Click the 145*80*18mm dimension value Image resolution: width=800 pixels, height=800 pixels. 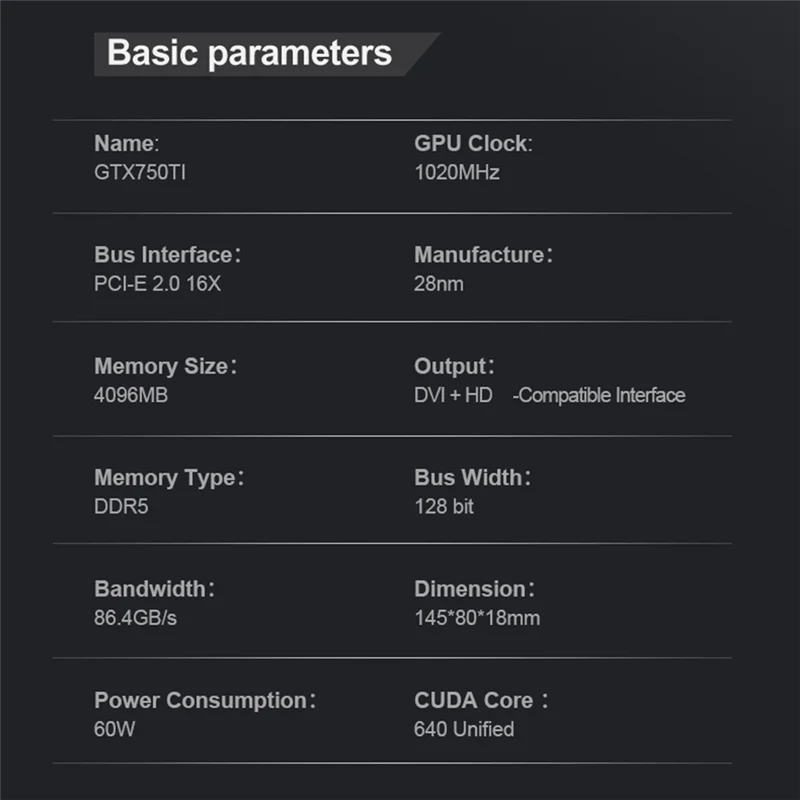477,618
